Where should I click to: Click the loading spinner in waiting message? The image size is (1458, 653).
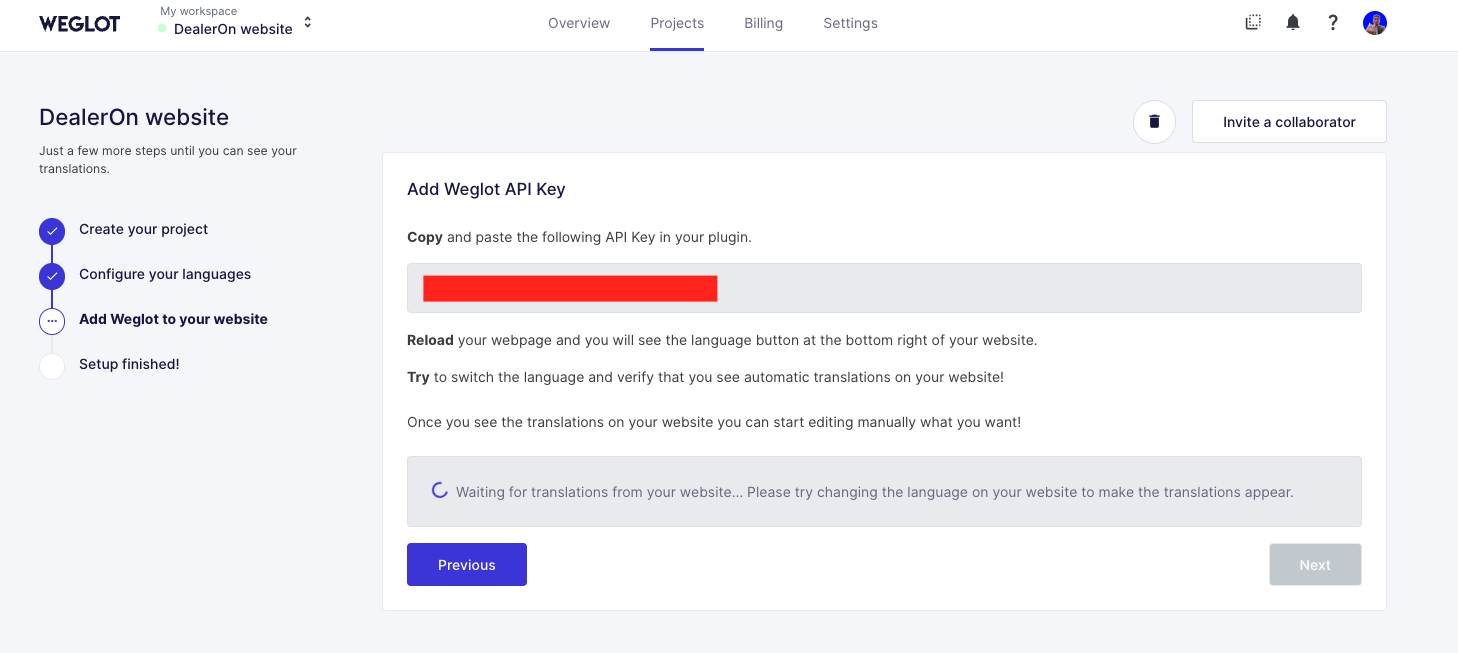point(438,491)
